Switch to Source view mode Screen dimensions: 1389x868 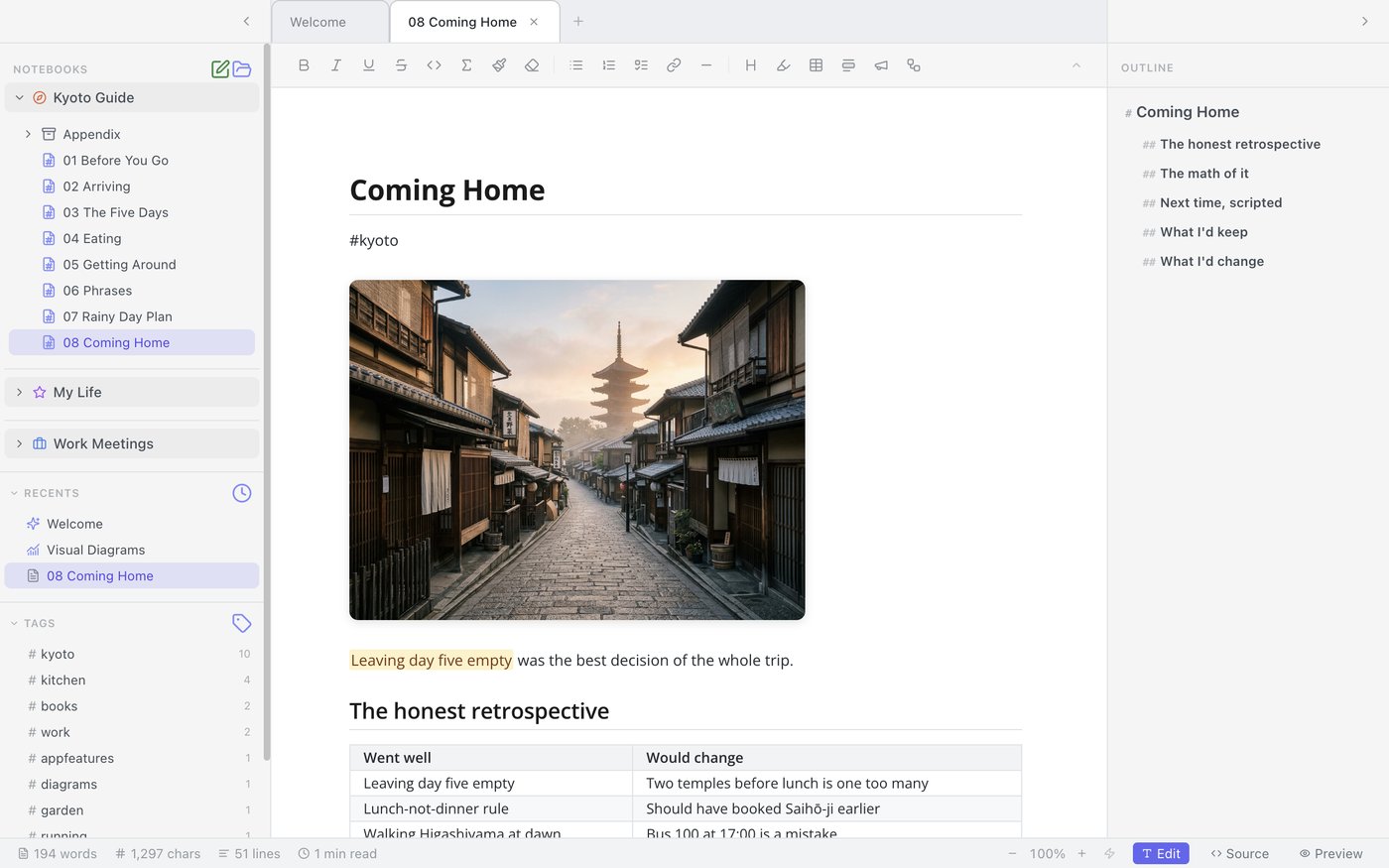point(1240,853)
